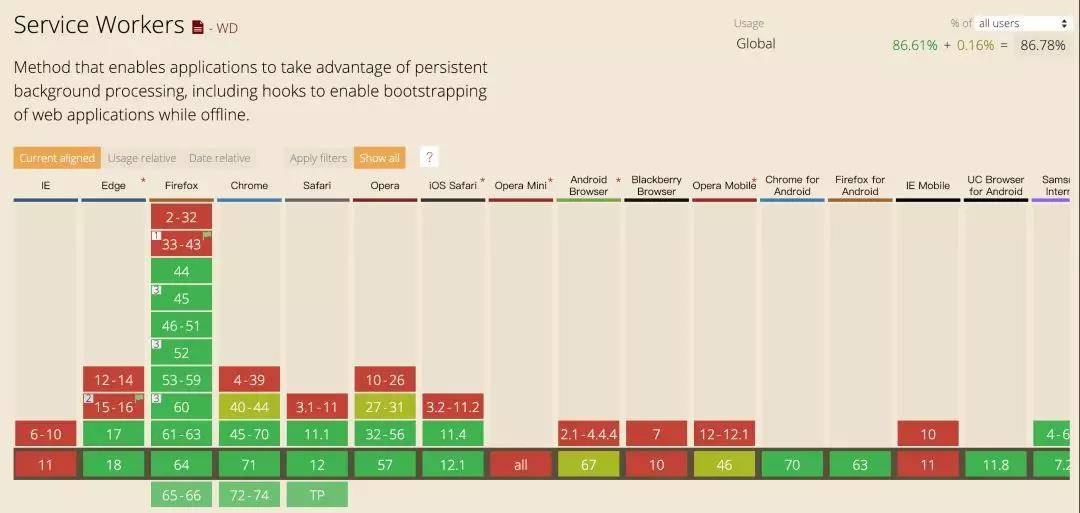Select Opera 10-26 cell

coord(385,379)
